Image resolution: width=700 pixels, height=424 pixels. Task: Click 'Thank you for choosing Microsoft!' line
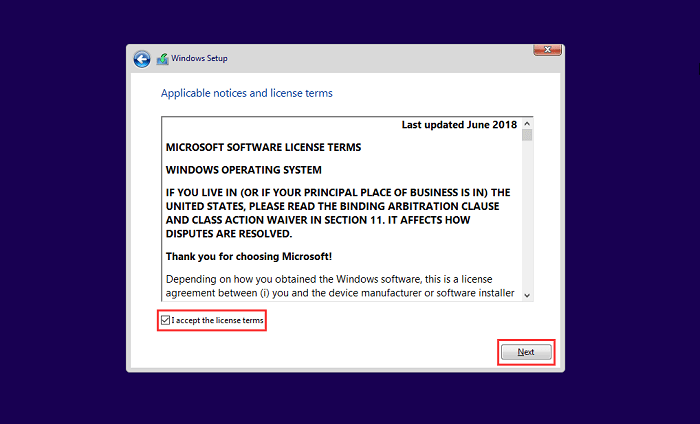coord(249,257)
